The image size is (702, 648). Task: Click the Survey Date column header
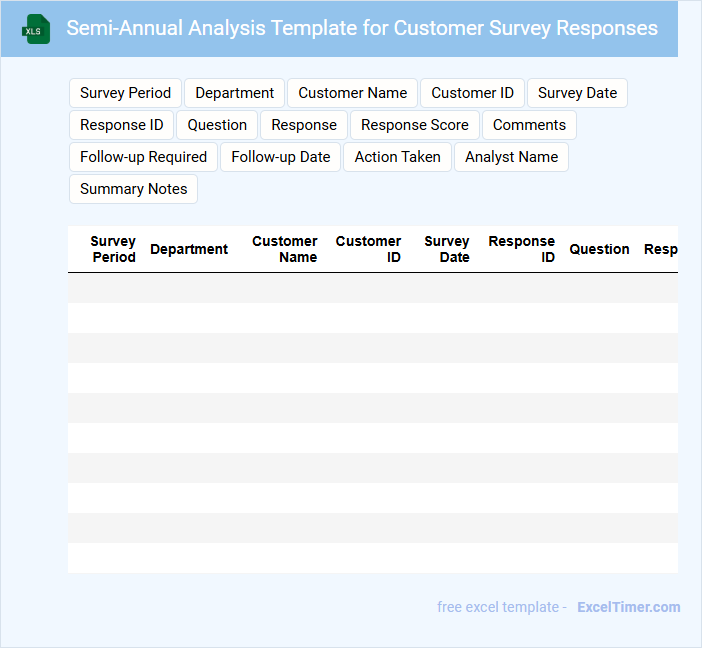(447, 249)
